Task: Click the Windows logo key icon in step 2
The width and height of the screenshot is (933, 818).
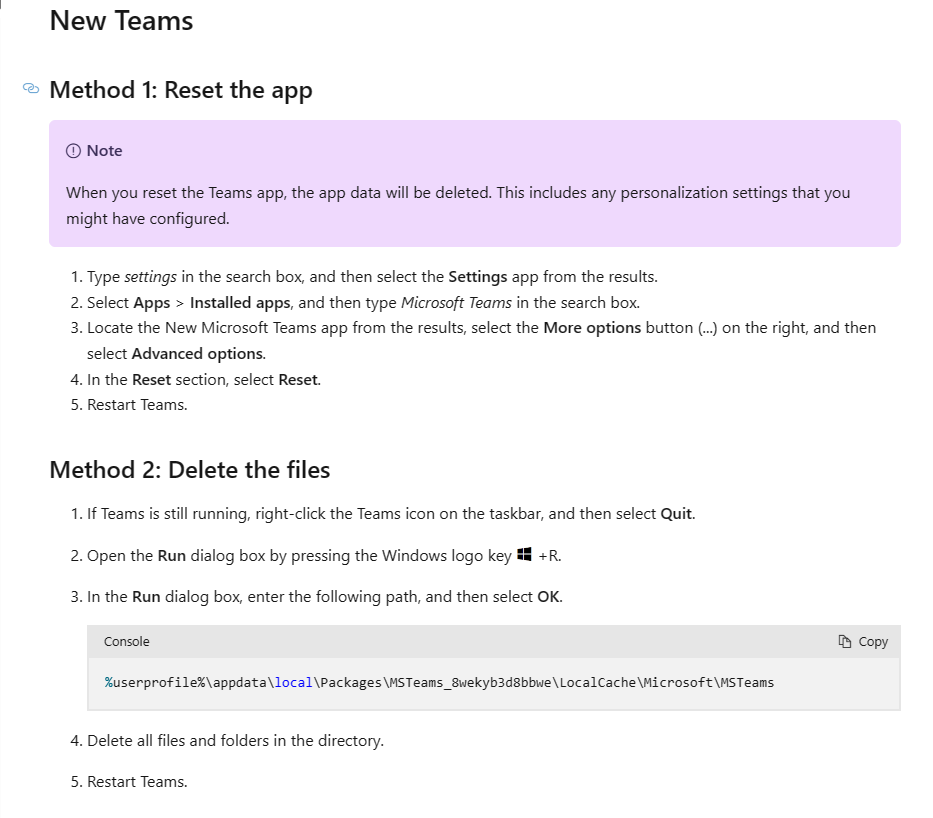Action: tap(524, 554)
